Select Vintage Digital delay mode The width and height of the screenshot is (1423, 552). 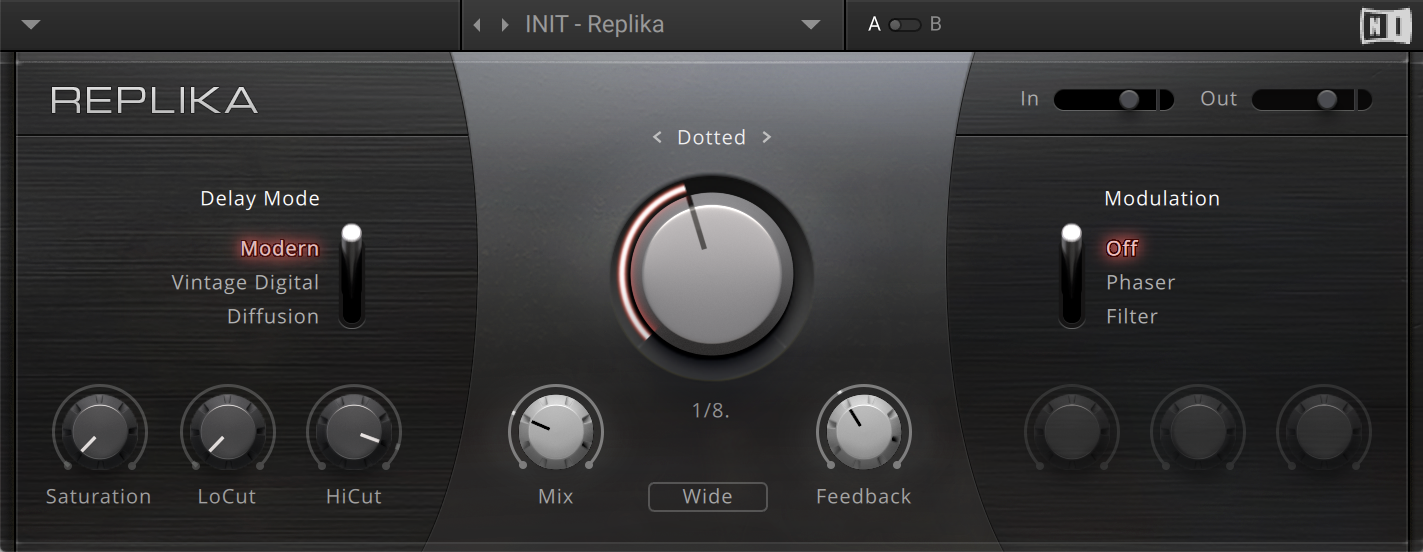pos(245,283)
